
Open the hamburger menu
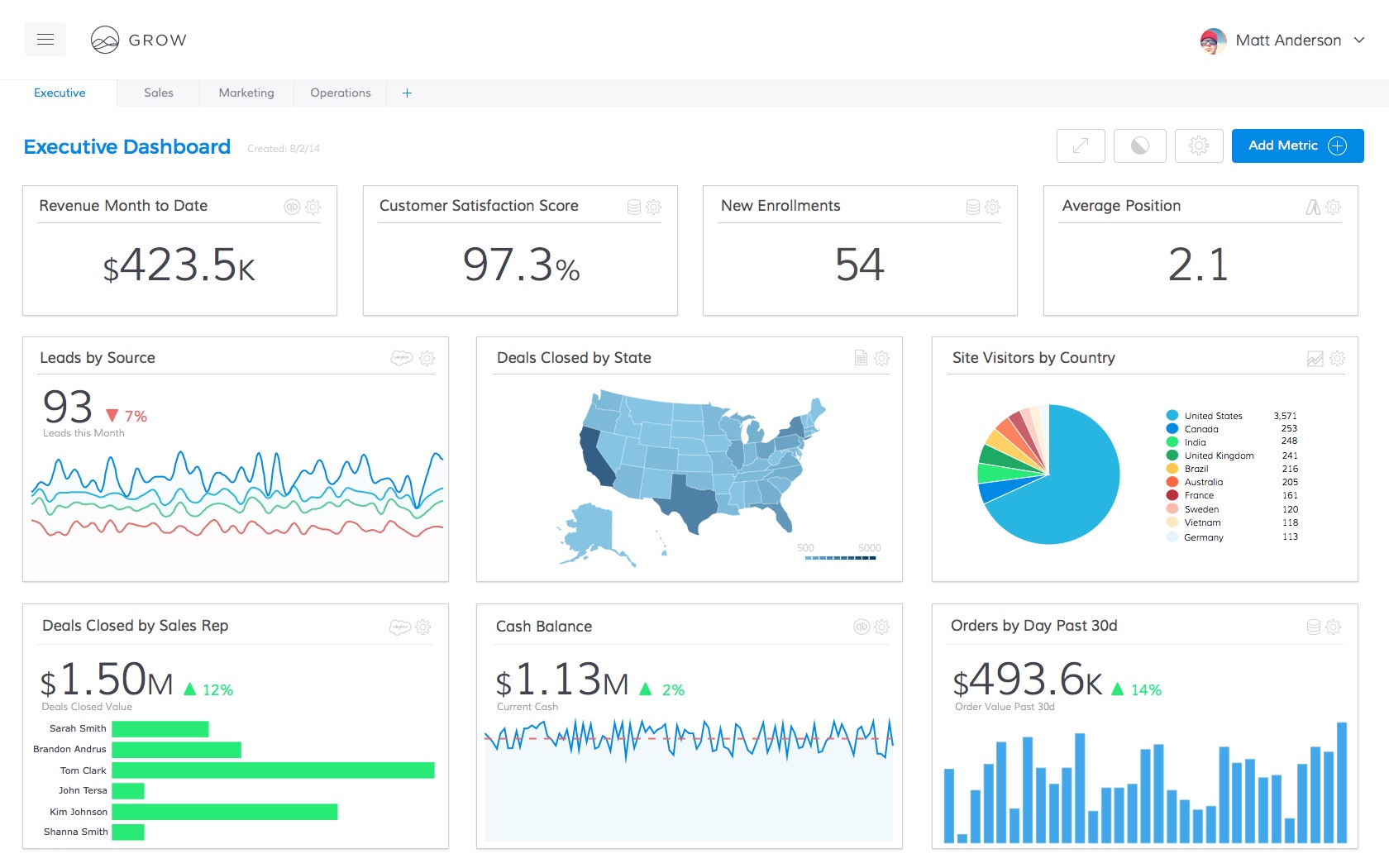pyautogui.click(x=45, y=40)
